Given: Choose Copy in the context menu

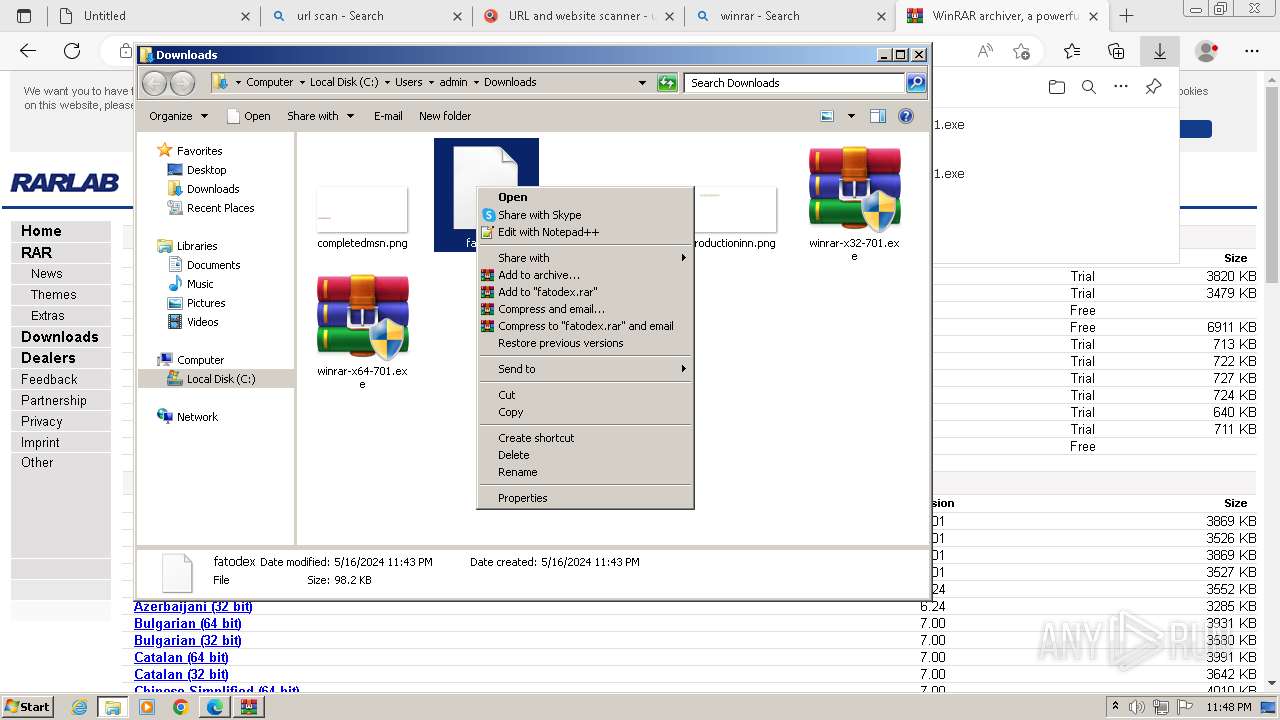Looking at the screenshot, I should coord(585,412).
